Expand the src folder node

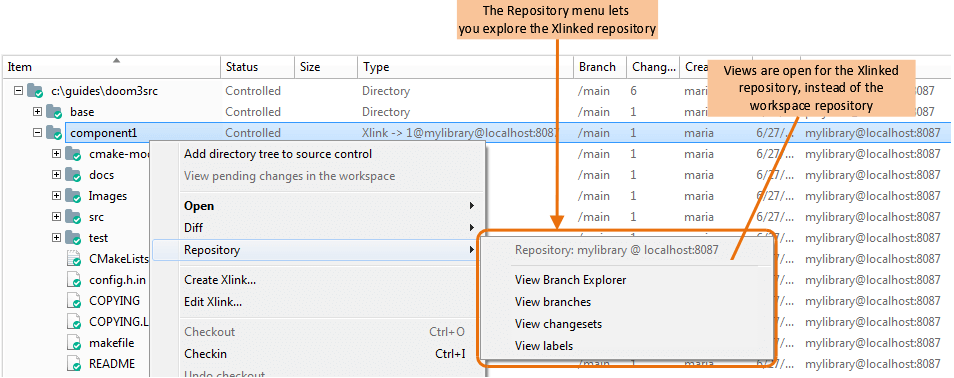point(57,217)
